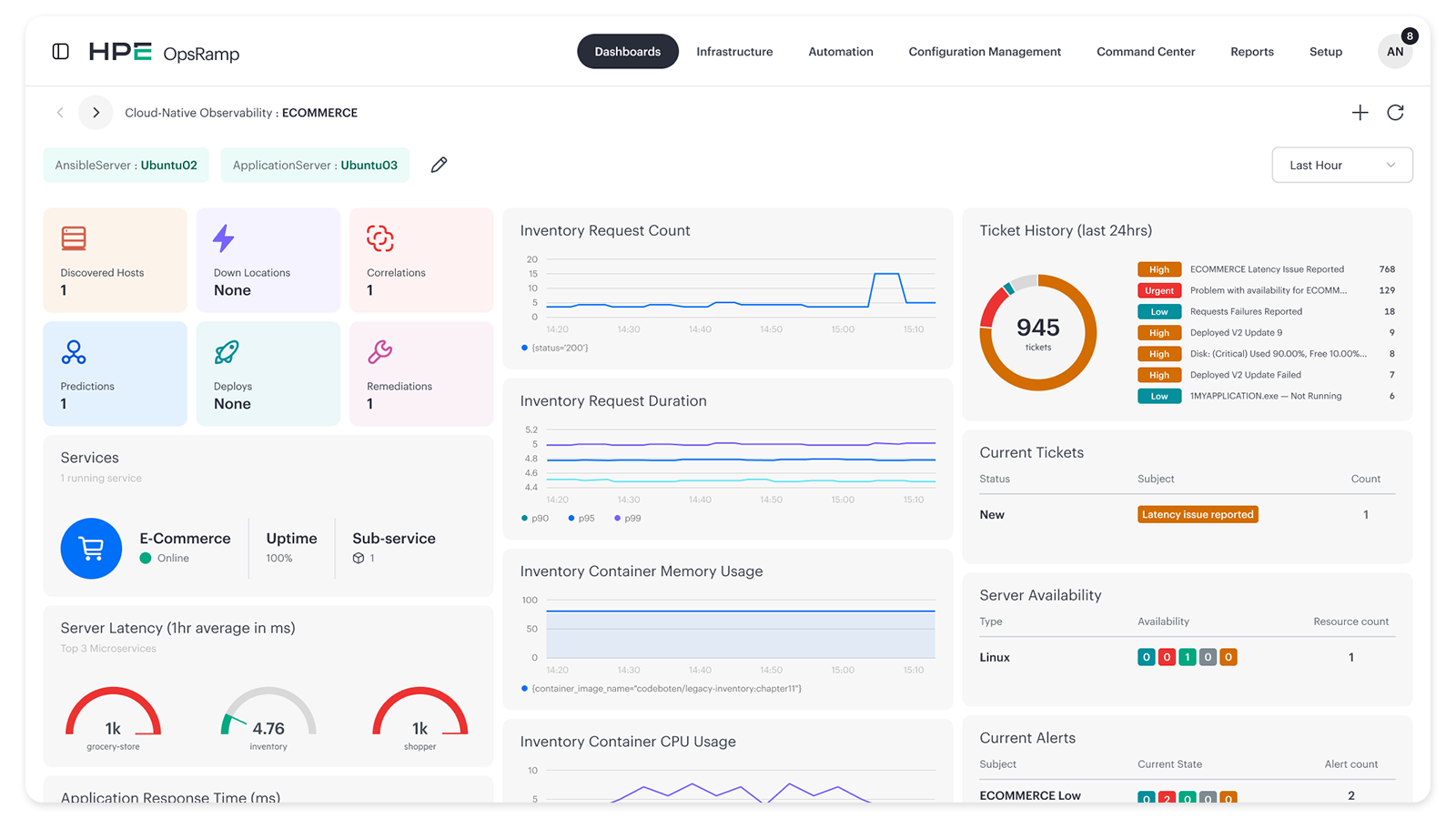Select ECOMMERCE in the breadcrumb

(x=319, y=113)
